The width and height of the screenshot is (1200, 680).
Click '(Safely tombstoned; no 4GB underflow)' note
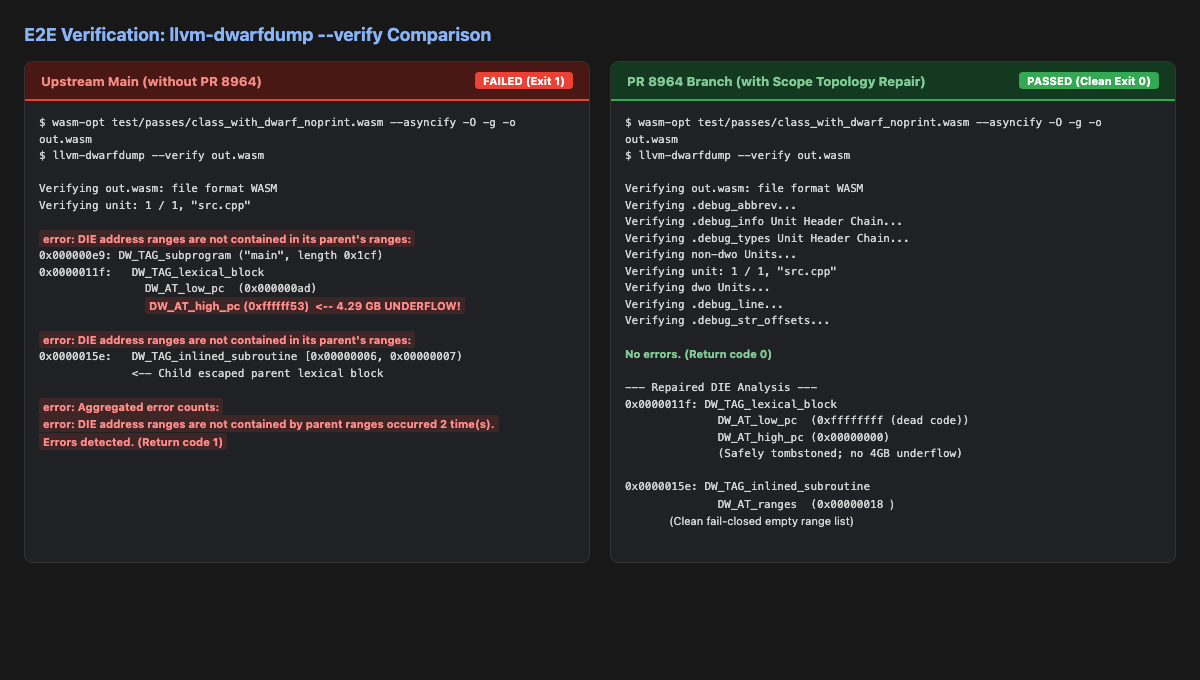click(x=840, y=454)
